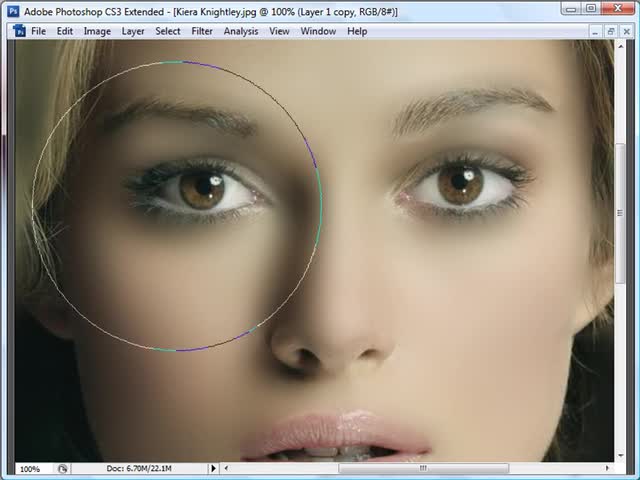Screen dimensions: 640x480
Task: Open the Select menu
Action: (168, 31)
